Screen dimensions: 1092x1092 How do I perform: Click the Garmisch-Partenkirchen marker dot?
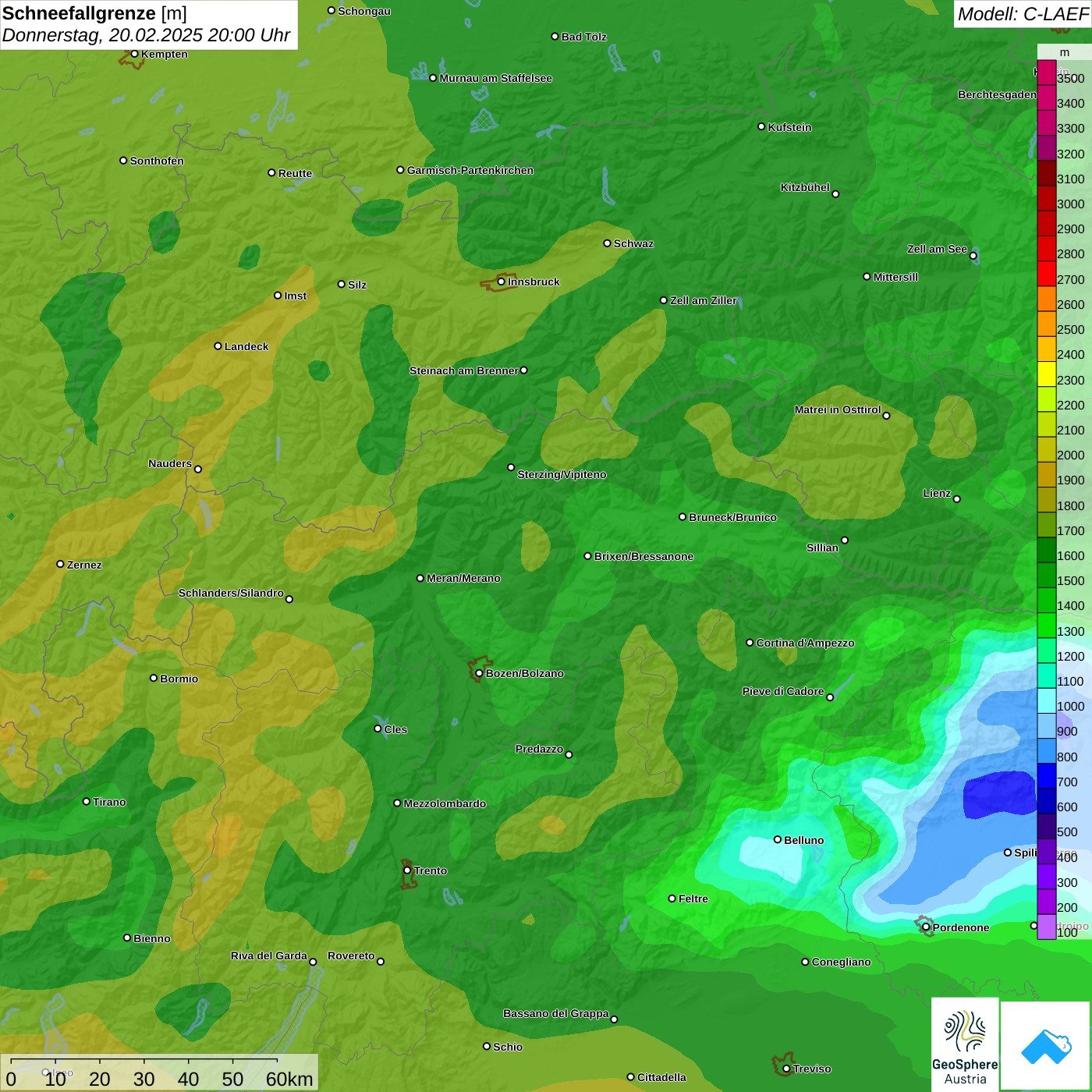tap(400, 169)
